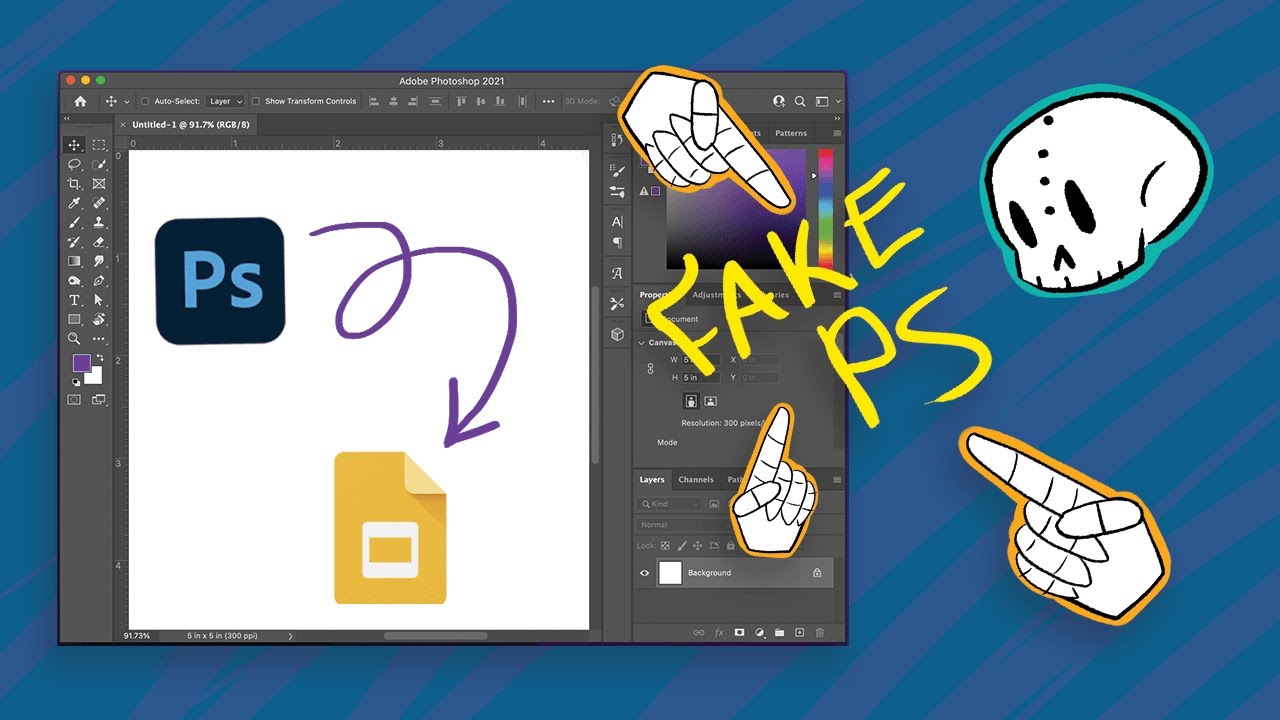This screenshot has height=720, width=1280.
Task: Open the Normal blend mode dropdown
Action: 685,525
